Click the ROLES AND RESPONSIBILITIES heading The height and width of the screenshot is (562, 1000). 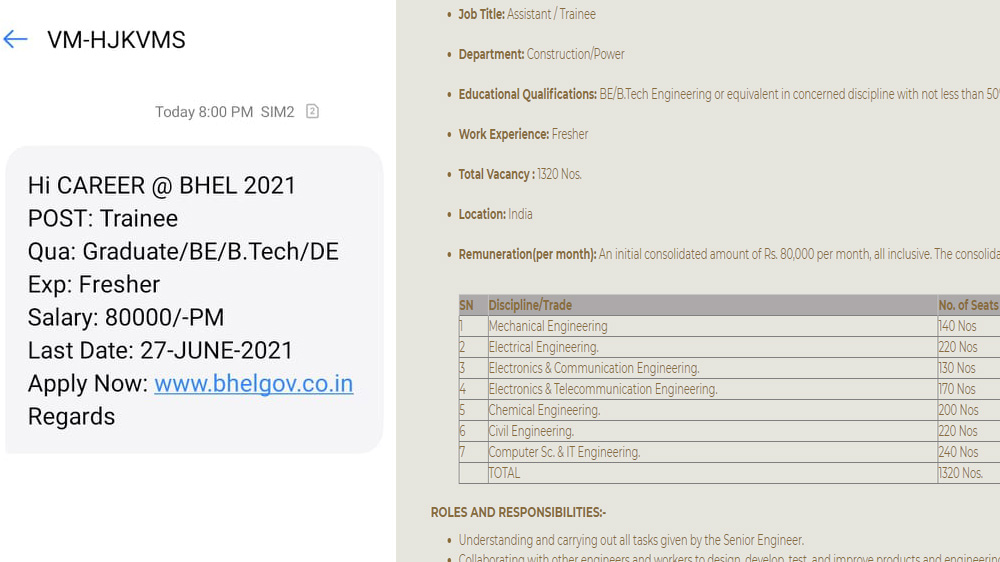518,512
